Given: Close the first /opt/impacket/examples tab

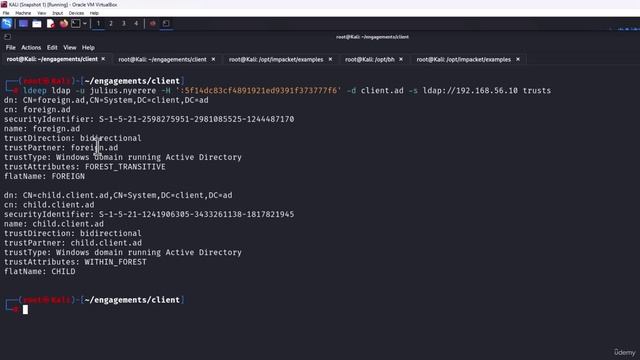Looking at the screenshot, I should click(330, 60).
